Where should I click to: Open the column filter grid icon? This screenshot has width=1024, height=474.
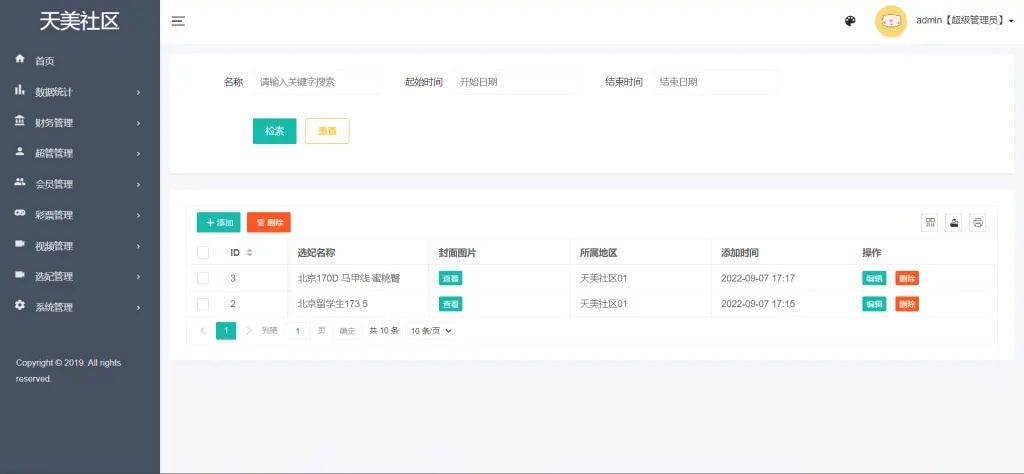coord(930,223)
